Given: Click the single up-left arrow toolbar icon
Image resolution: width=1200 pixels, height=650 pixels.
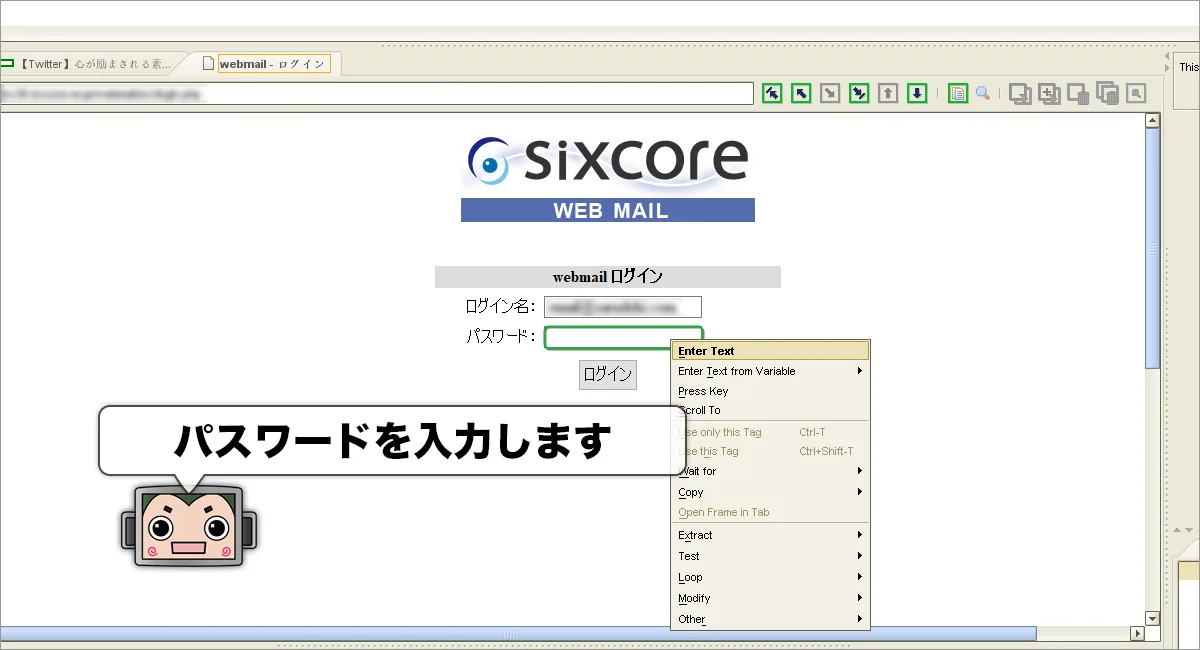Looking at the screenshot, I should (801, 93).
